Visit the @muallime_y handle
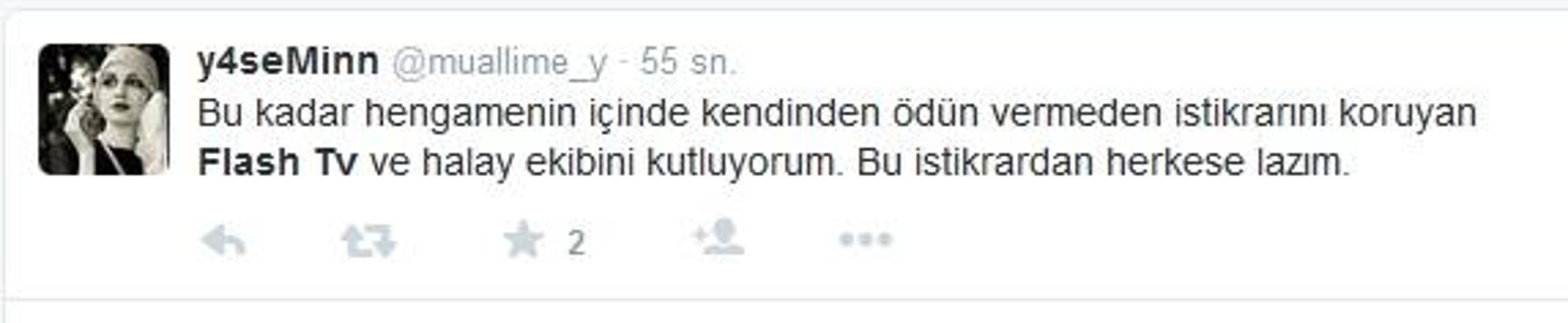This screenshot has width=1568, height=323. tap(499, 64)
